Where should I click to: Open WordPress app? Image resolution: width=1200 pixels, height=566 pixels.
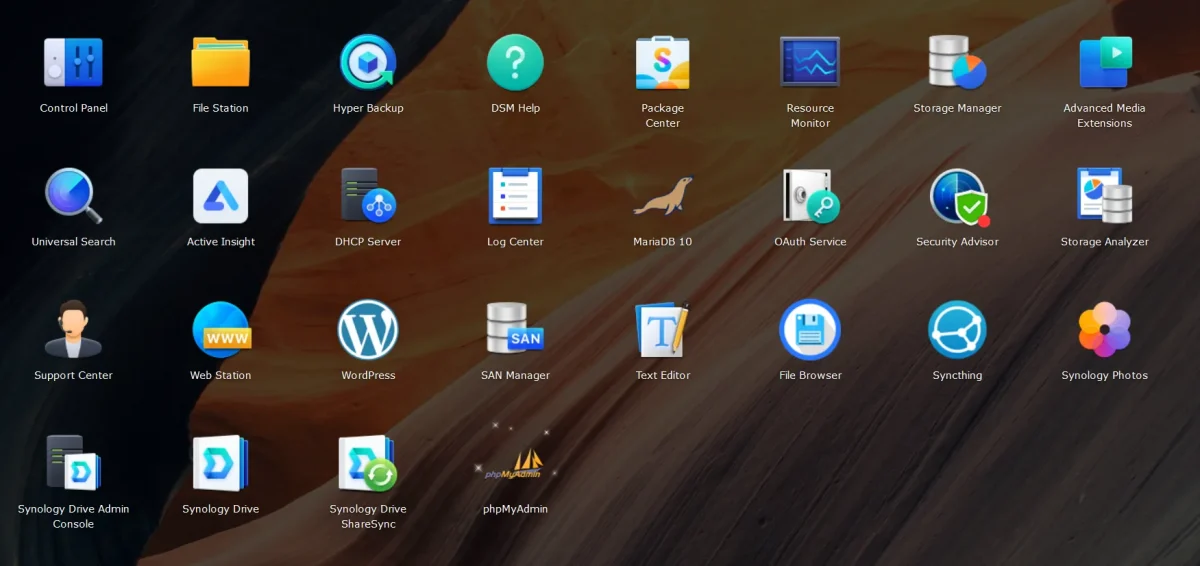368,330
